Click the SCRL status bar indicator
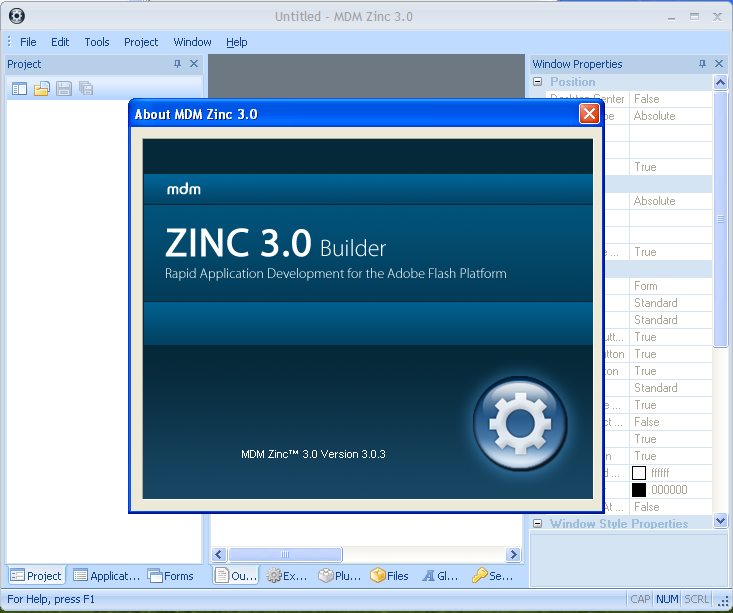The image size is (733, 613). 697,599
